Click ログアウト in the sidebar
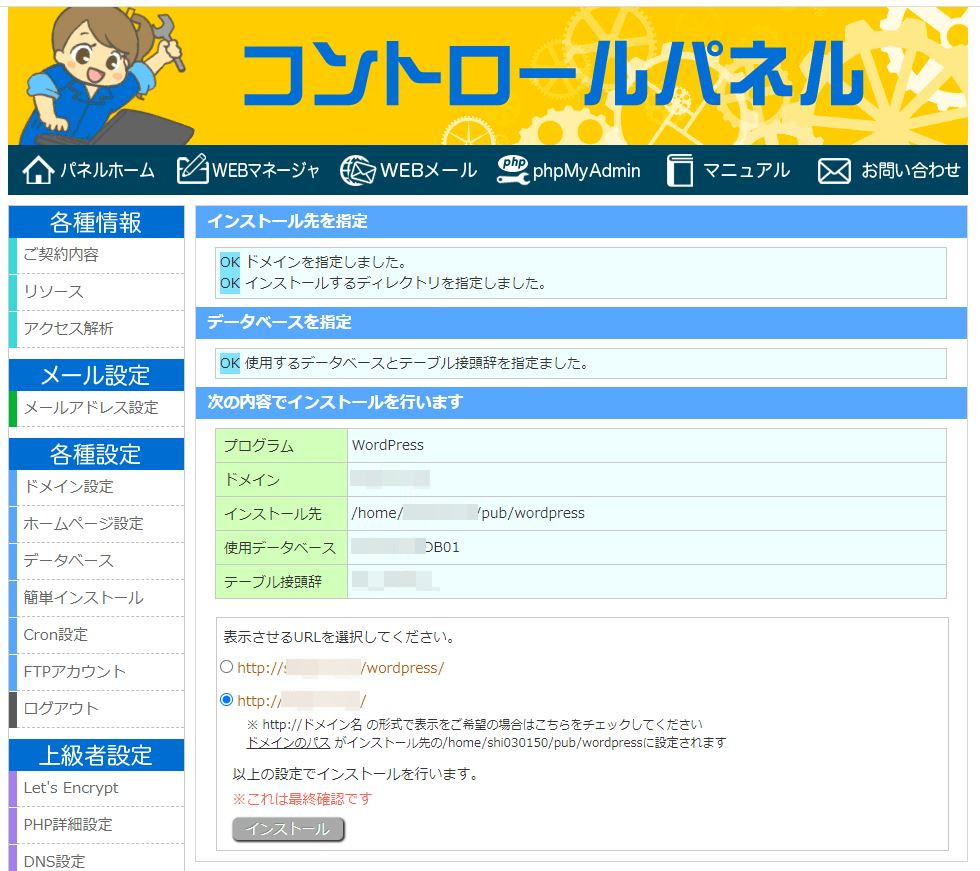The image size is (980, 871). 61,709
